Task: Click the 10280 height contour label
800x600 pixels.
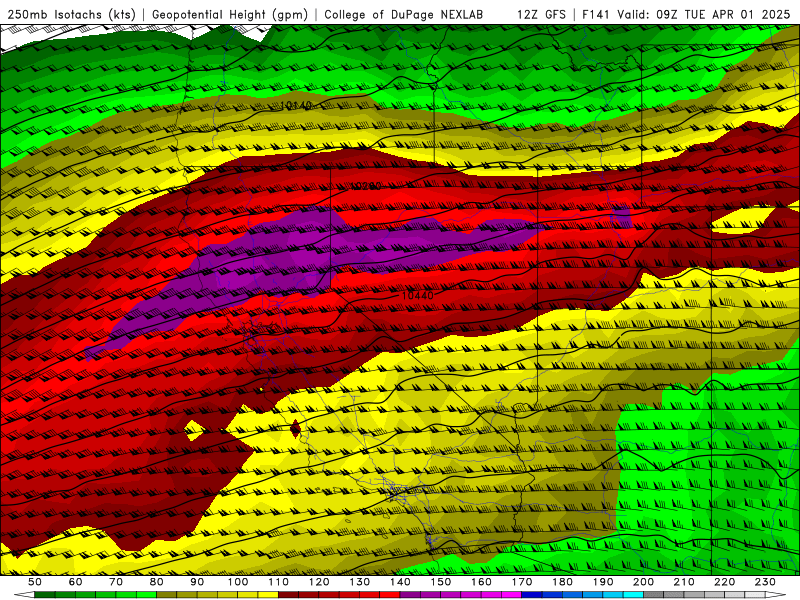Action: coord(366,186)
